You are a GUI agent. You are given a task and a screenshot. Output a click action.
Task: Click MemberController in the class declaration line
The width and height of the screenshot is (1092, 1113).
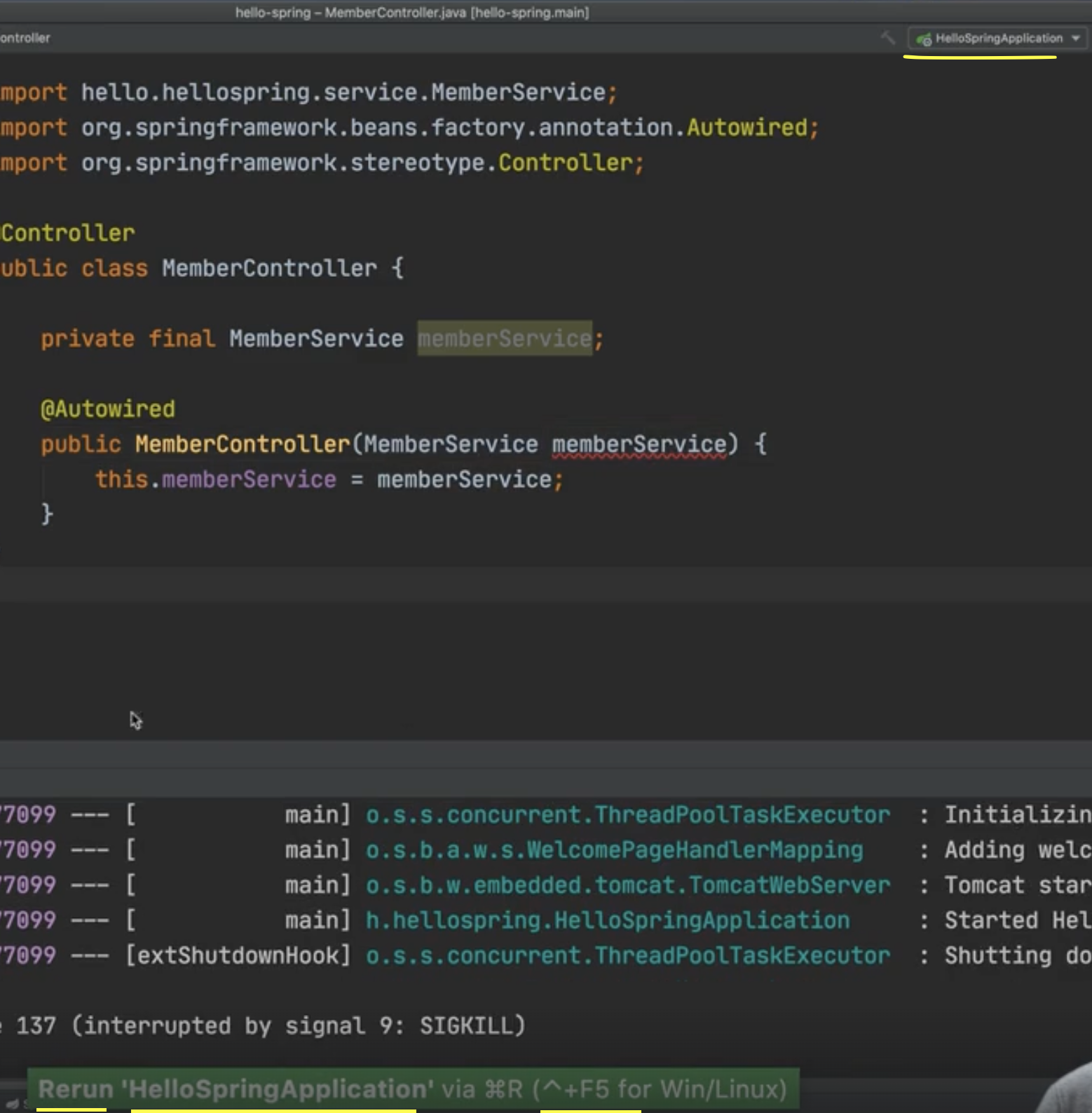(269, 268)
